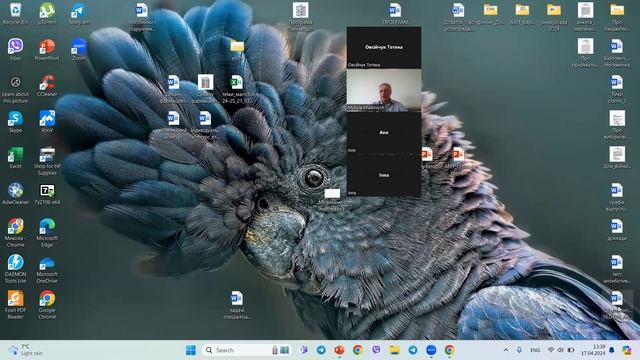
Task: Open the Telegram desktop shortcut
Action: (79, 13)
